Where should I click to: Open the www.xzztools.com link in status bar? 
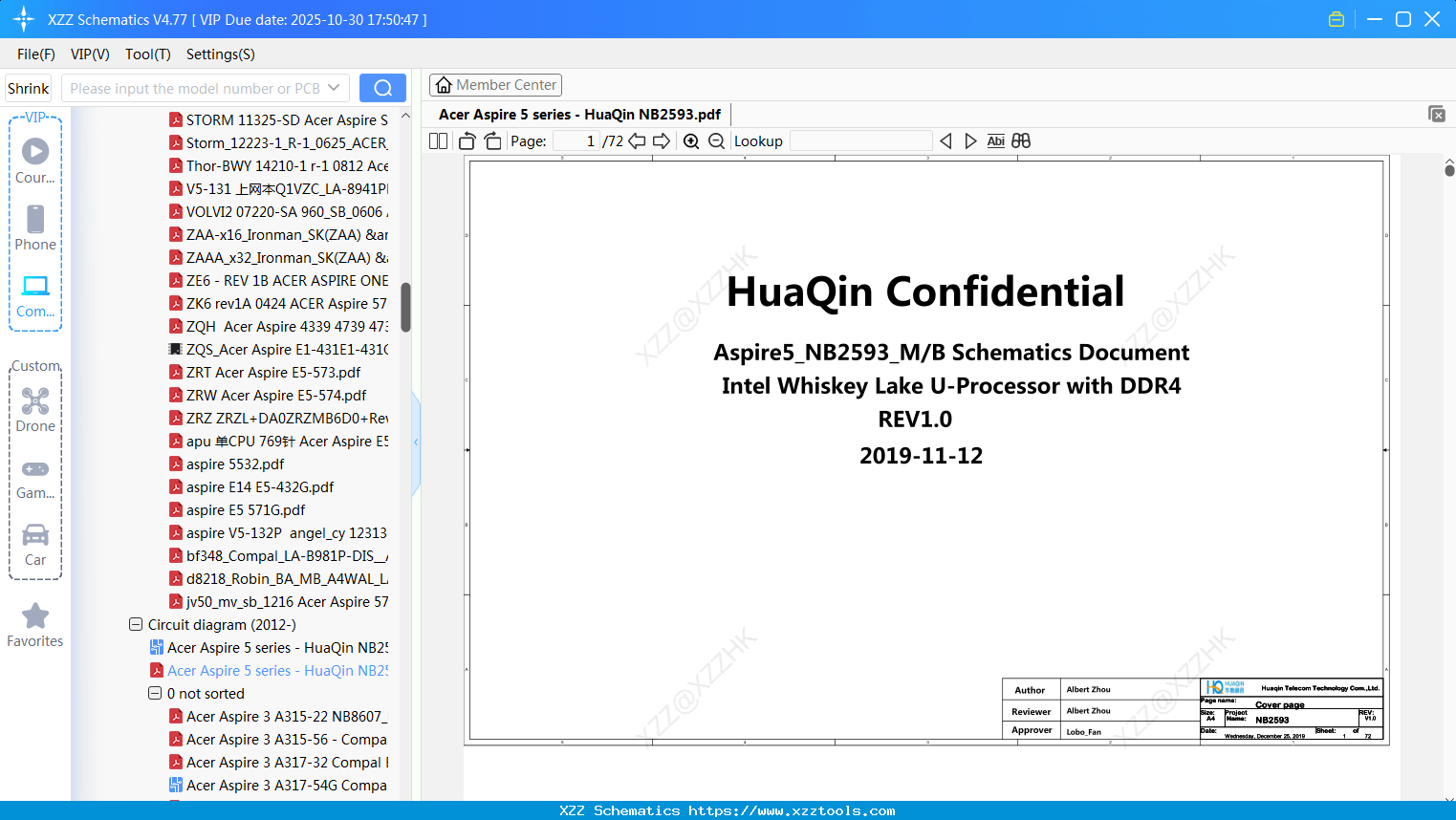pyautogui.click(x=792, y=810)
